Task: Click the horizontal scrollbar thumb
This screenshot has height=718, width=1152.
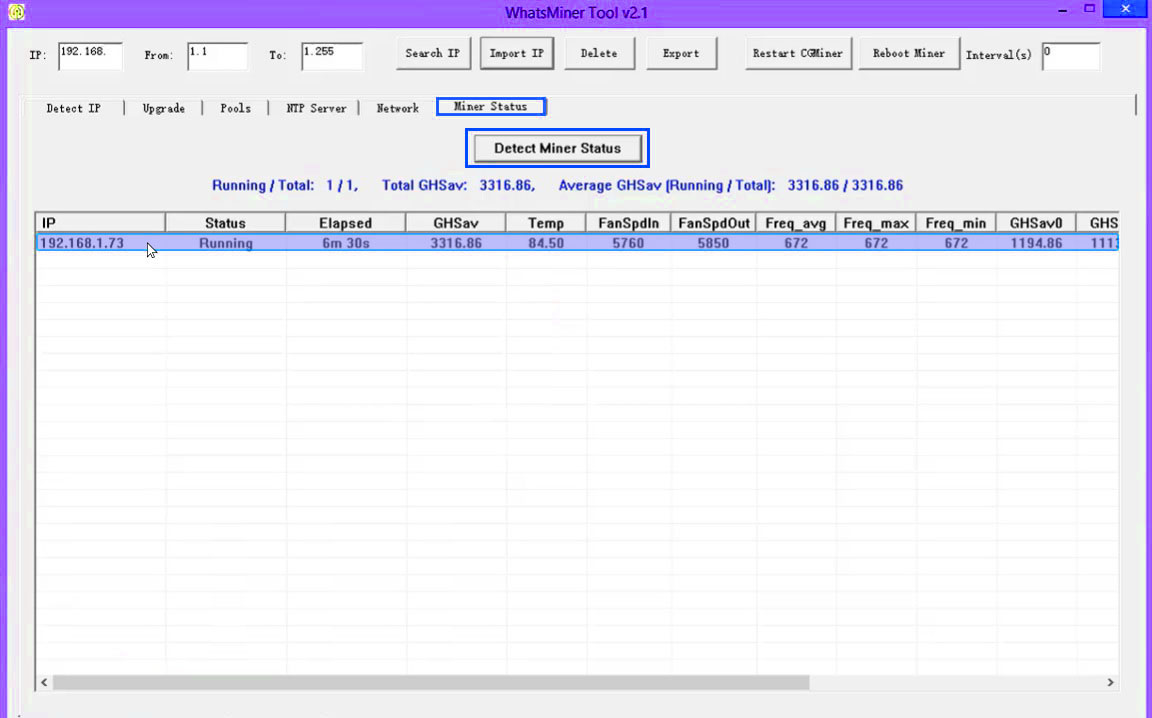Action: [x=431, y=683]
